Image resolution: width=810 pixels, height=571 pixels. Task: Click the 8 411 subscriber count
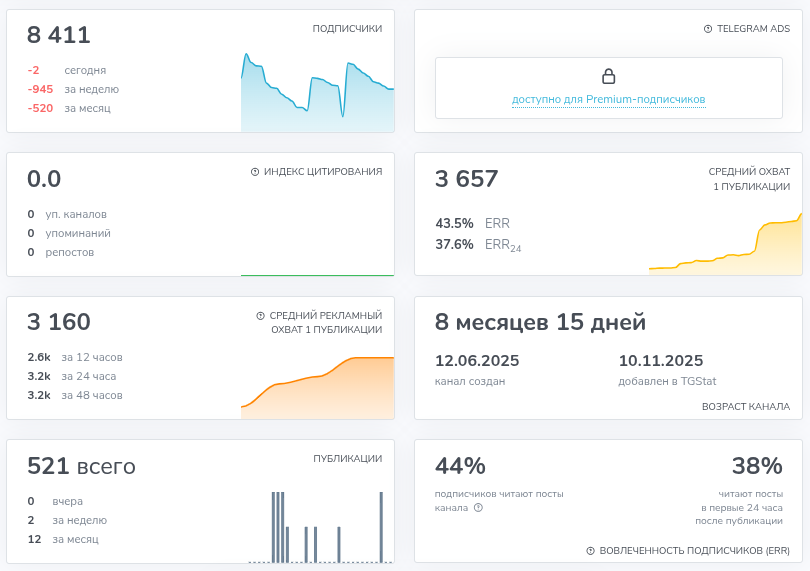pos(59,36)
